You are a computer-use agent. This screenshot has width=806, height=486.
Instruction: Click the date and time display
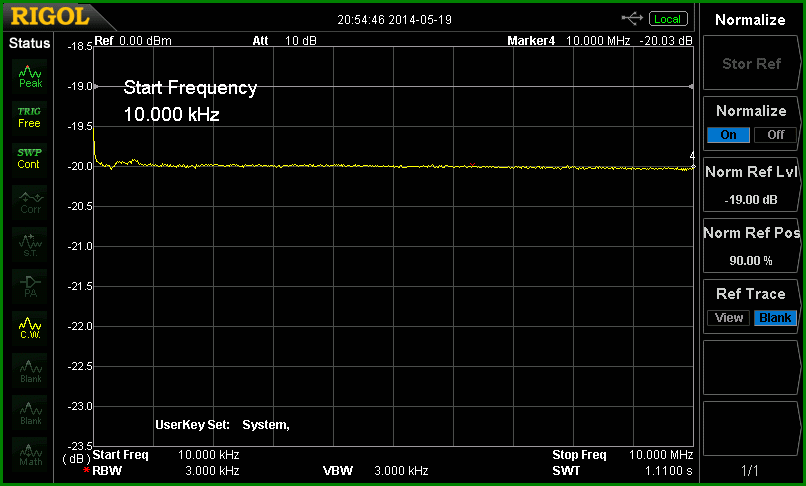point(394,20)
